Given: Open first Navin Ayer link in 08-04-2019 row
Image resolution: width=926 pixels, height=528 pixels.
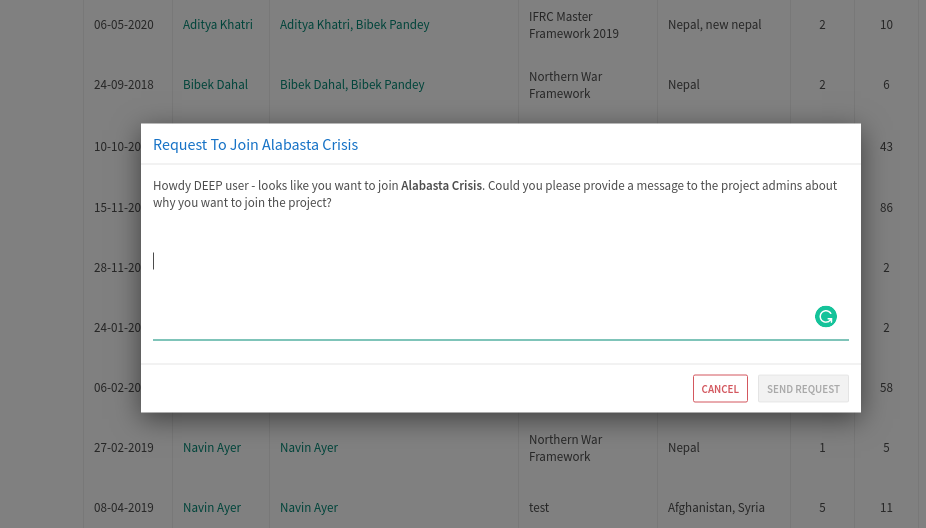Looking at the screenshot, I should tap(211, 508).
